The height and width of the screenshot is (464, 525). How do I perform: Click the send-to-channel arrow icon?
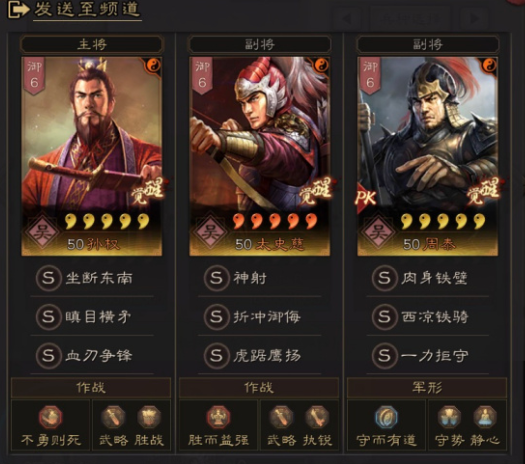click(18, 9)
